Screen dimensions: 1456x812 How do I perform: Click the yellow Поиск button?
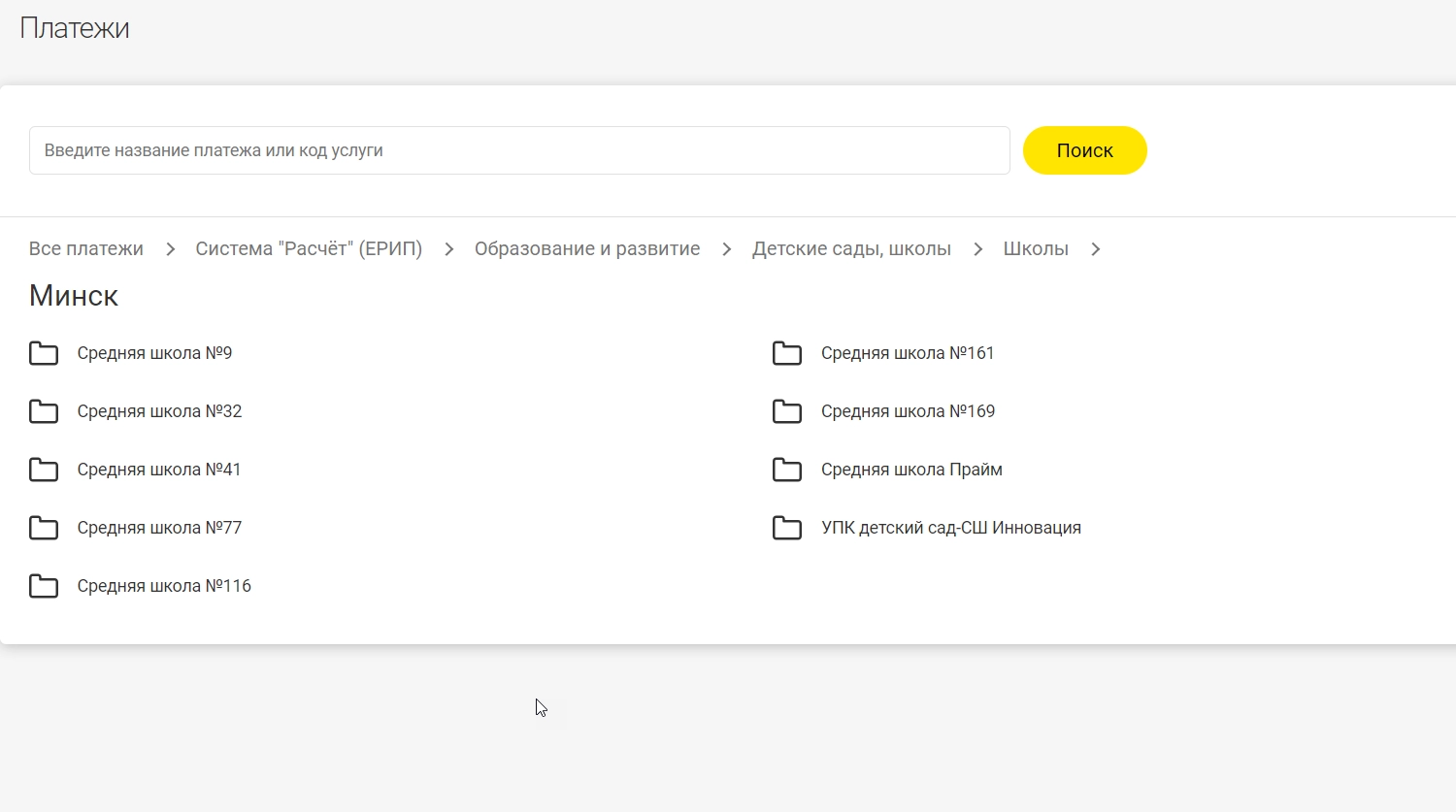tap(1085, 150)
